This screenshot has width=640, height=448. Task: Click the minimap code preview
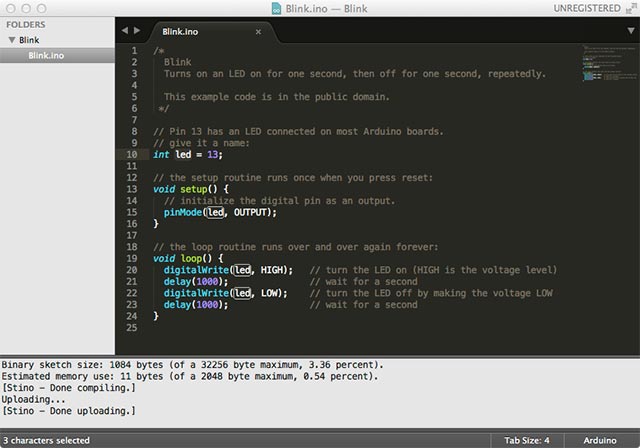[x=610, y=63]
